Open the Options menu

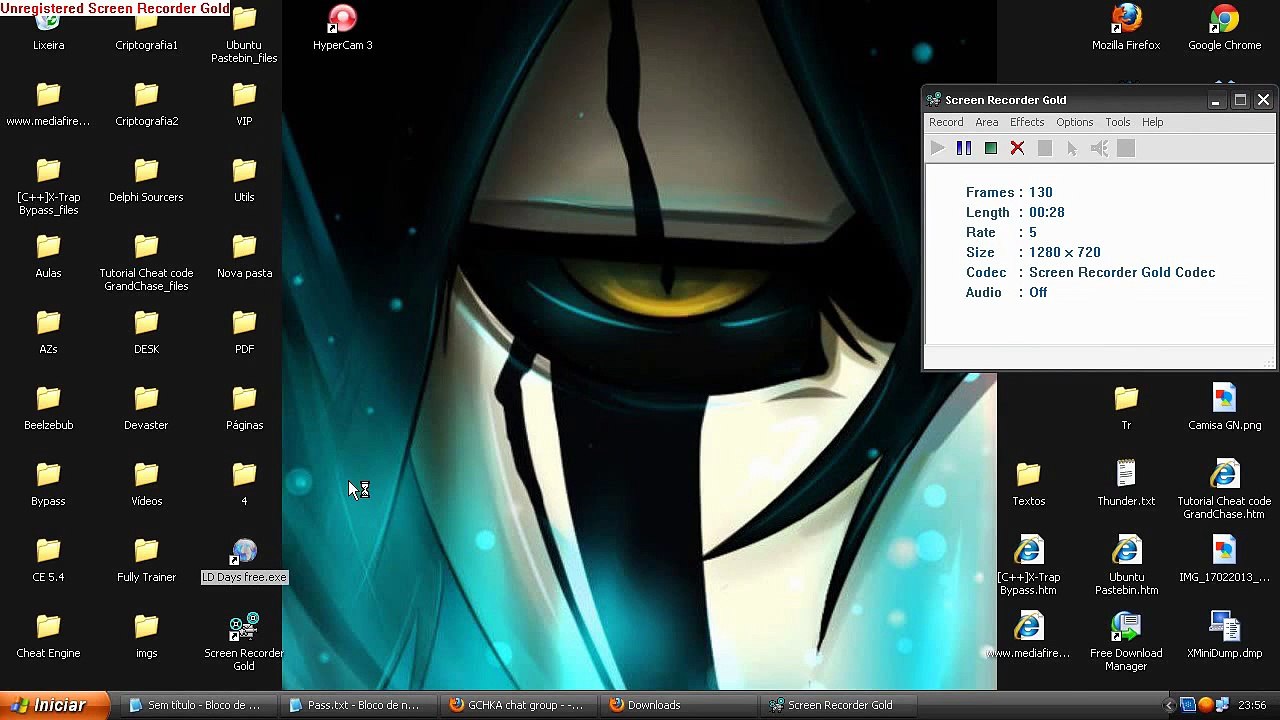point(1075,122)
